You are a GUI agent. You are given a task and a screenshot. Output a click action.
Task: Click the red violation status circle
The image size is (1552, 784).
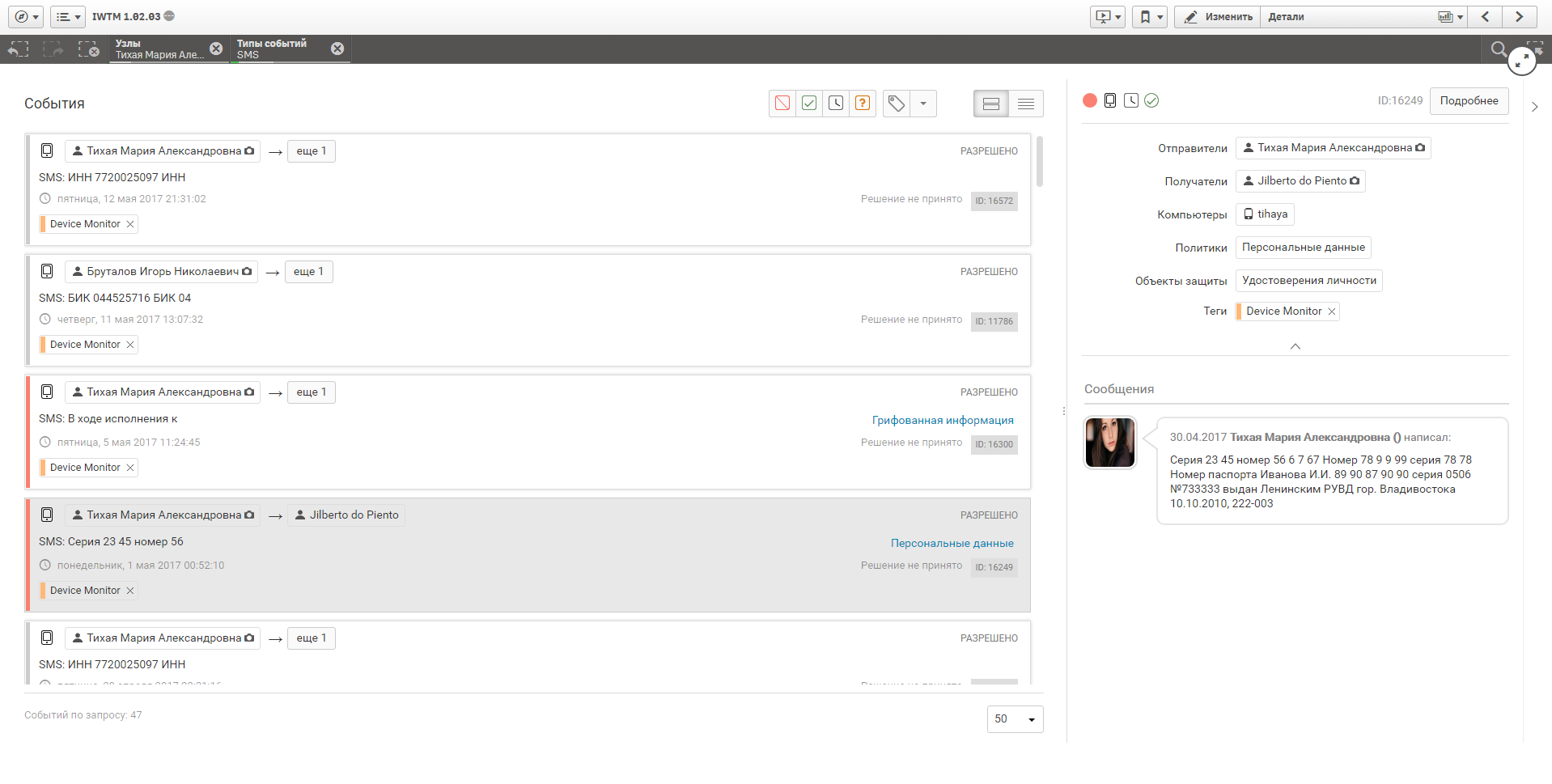click(1090, 100)
